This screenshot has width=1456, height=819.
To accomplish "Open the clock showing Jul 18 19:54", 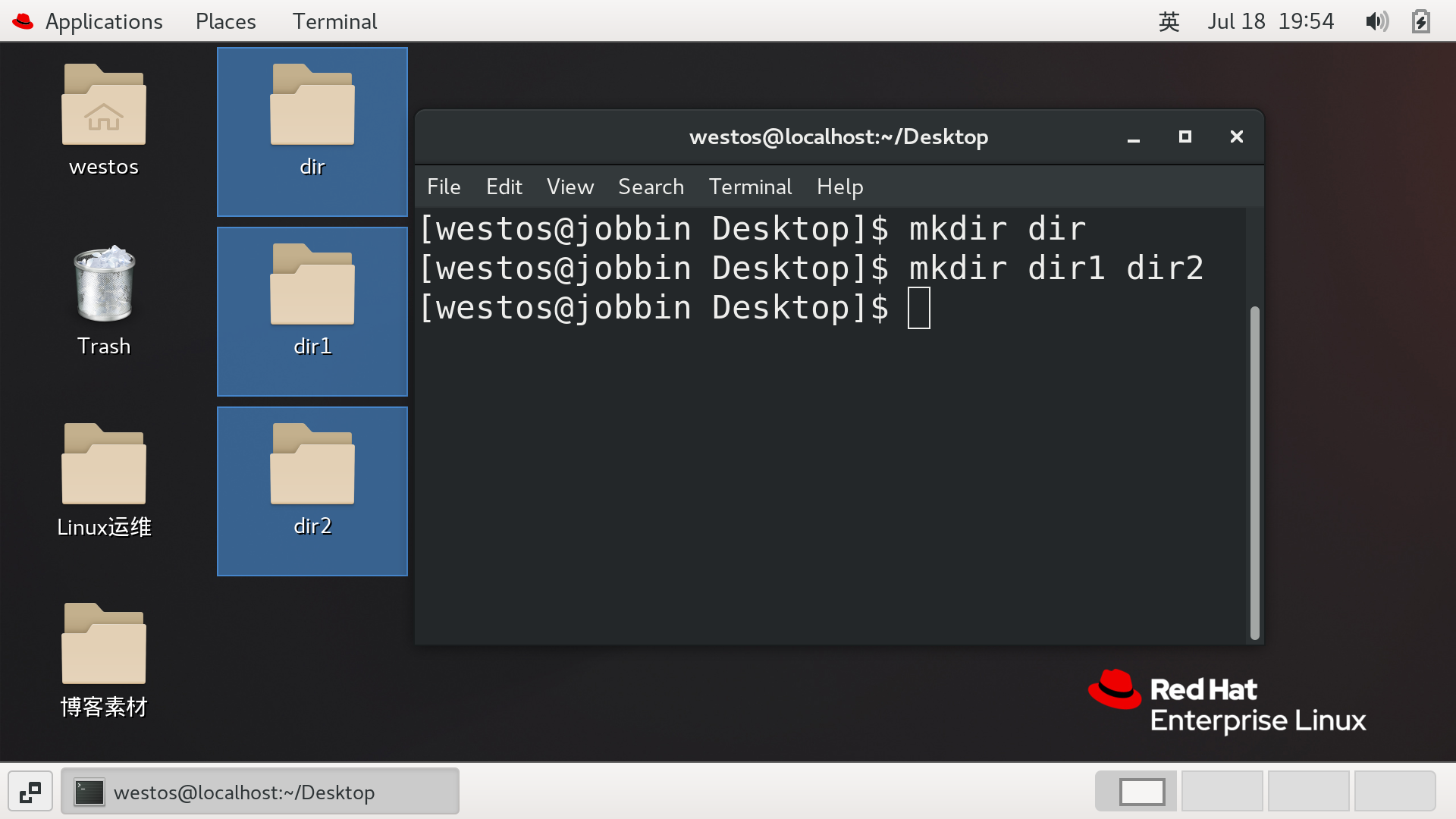I will coord(1270,21).
